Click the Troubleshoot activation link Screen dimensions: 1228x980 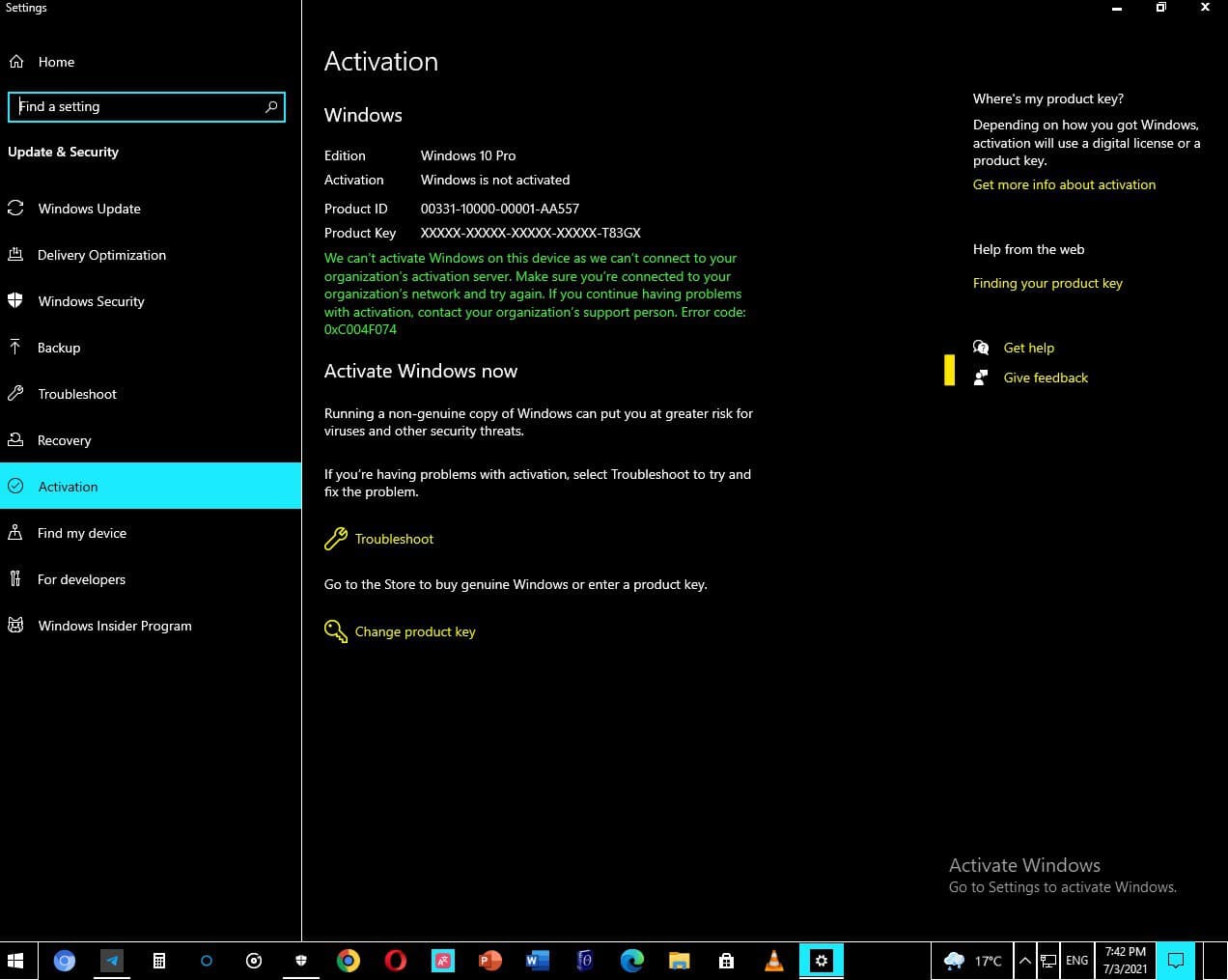(394, 539)
